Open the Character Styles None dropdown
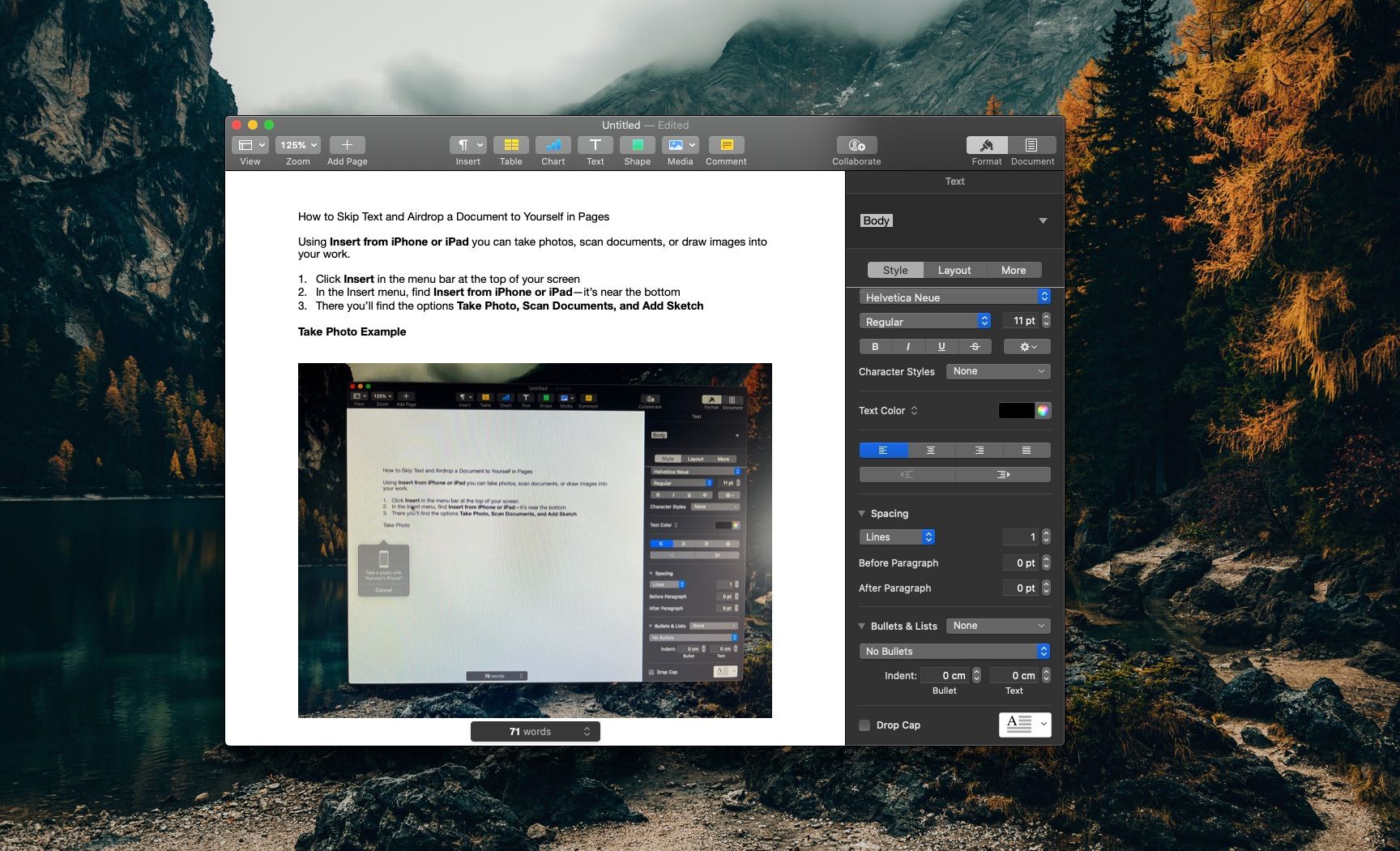This screenshot has width=1400, height=851. click(998, 371)
